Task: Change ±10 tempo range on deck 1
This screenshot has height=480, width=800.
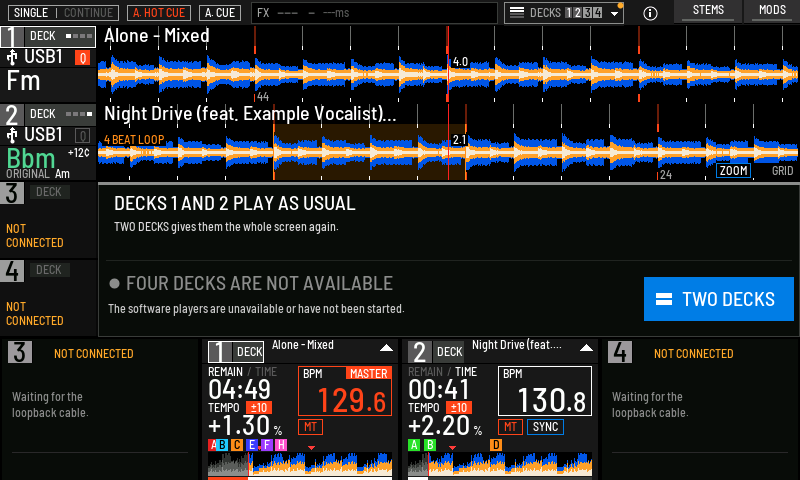Action: pos(259,408)
